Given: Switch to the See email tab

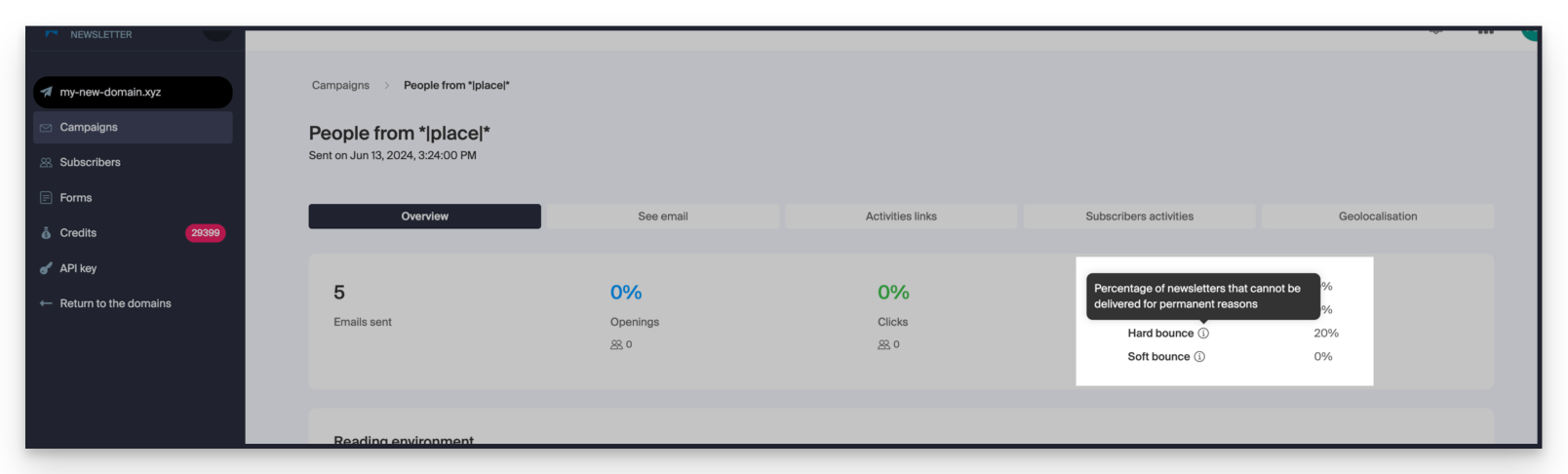Looking at the screenshot, I should (663, 217).
